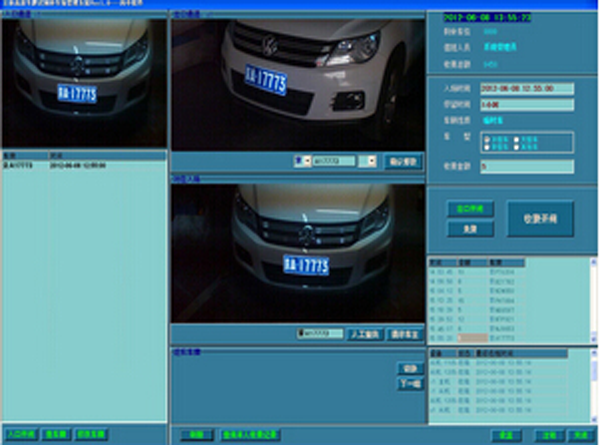Select the lower-right vehicle type radio option
600x445 pixels.
click(516, 147)
